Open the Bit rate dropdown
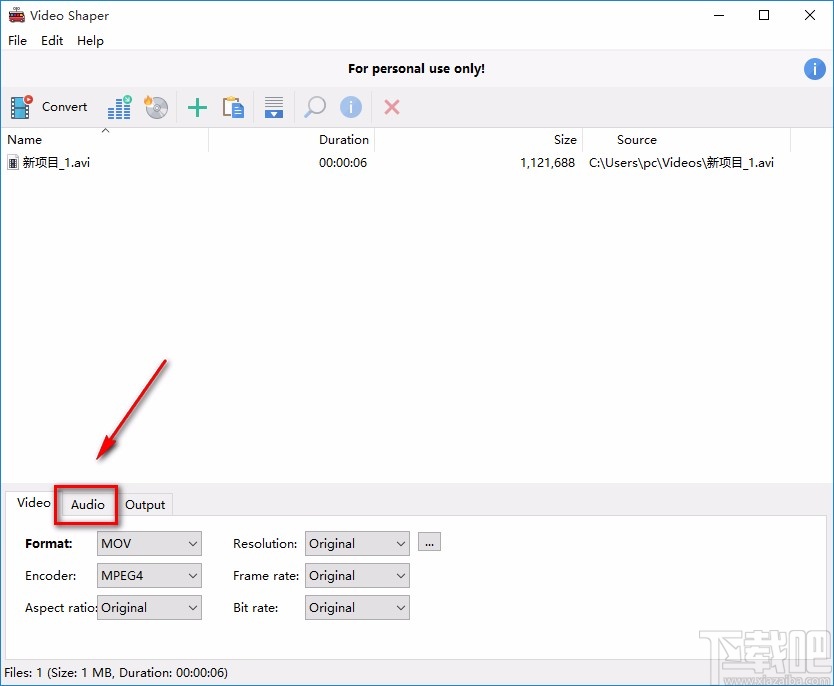This screenshot has width=834, height=686. pos(357,607)
